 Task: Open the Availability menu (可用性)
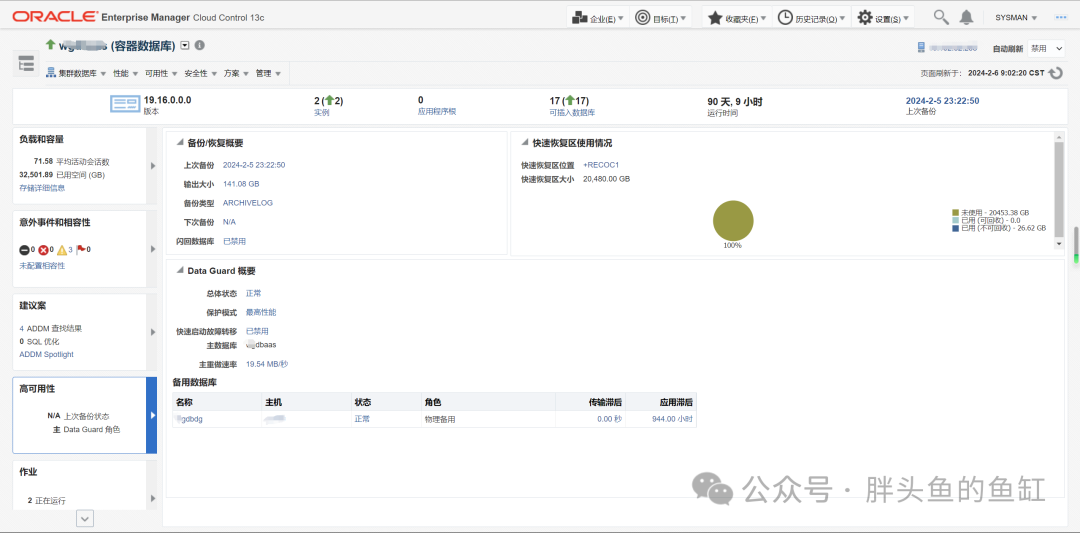coord(160,73)
